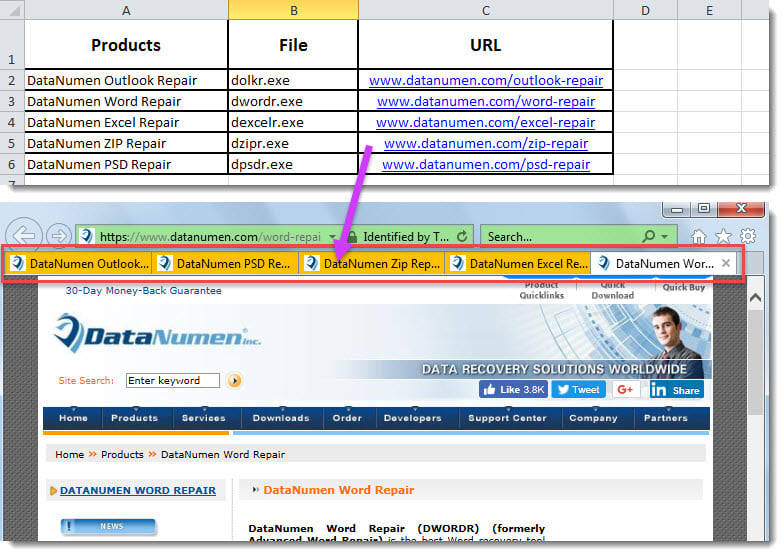The height and width of the screenshot is (557, 784).
Task: Open the Partners navigation menu item
Action: (x=666, y=418)
